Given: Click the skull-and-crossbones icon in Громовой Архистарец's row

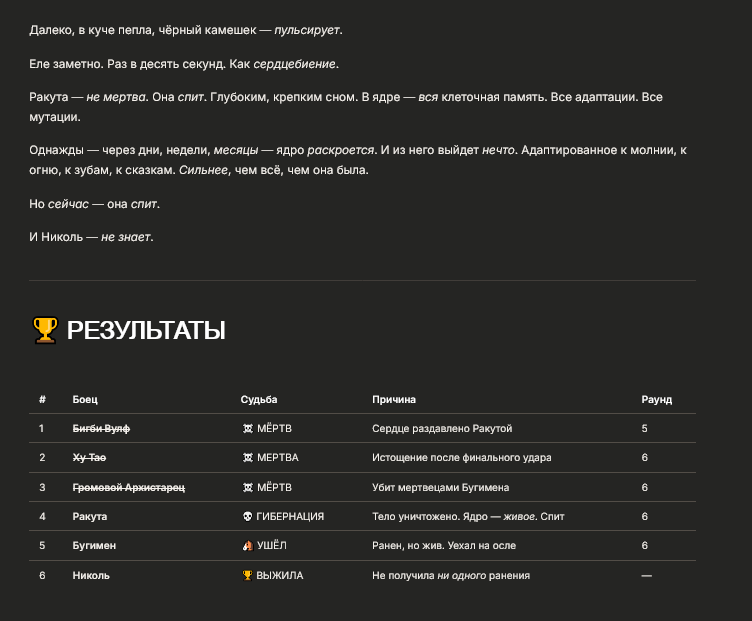Looking at the screenshot, I should coord(247,487).
